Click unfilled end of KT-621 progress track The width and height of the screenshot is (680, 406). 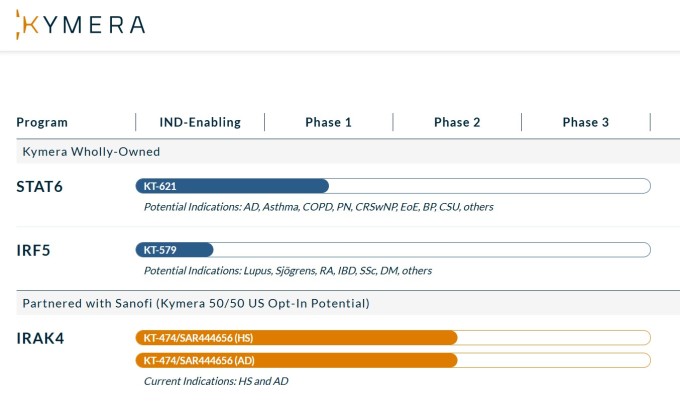pyautogui.click(x=490, y=186)
